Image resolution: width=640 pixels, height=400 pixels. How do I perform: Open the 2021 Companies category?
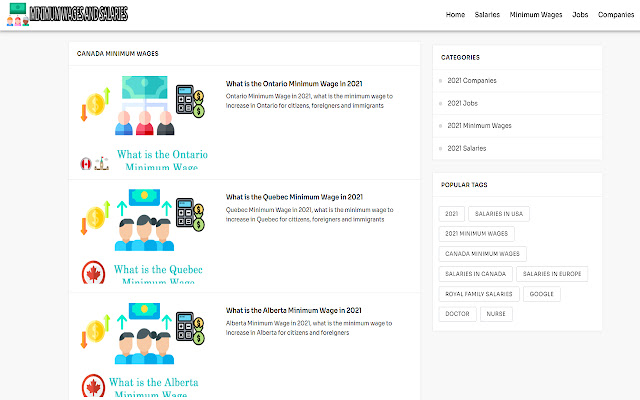pyautogui.click(x=472, y=81)
